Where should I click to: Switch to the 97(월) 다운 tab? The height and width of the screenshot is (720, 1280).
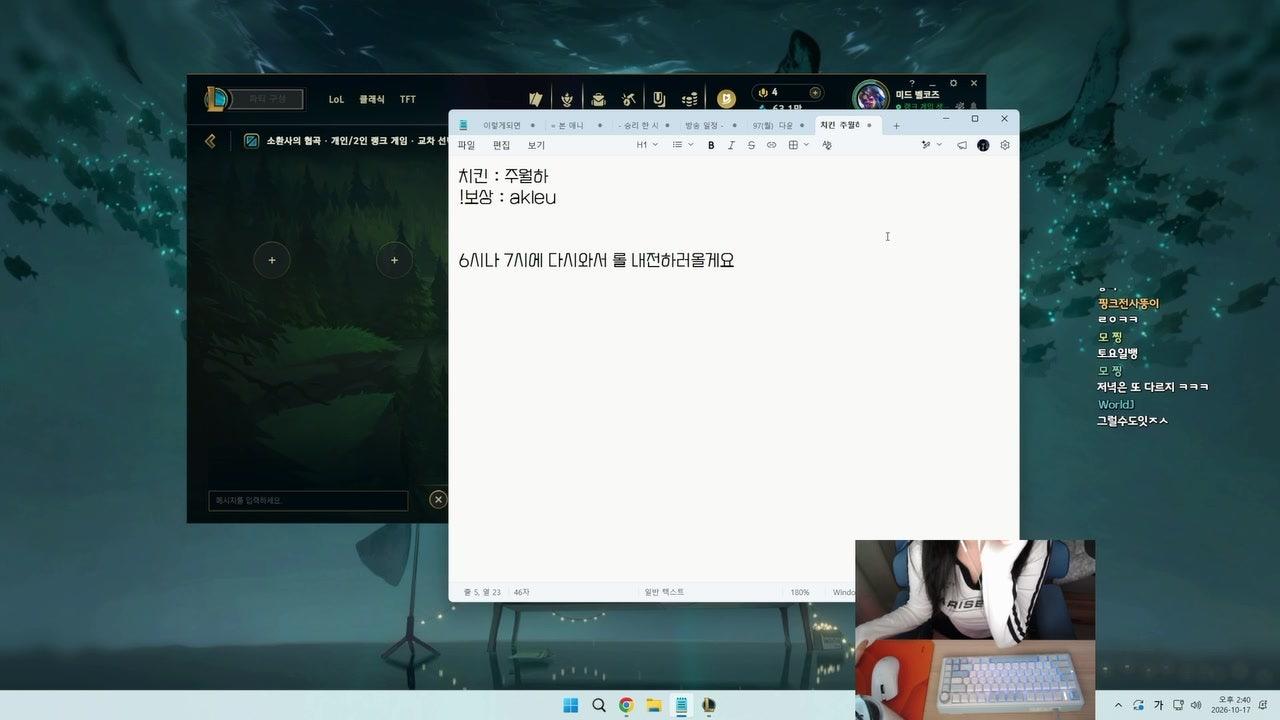(773, 126)
